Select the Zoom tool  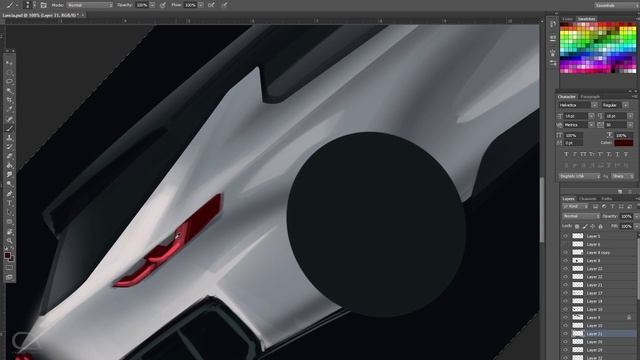point(9,241)
